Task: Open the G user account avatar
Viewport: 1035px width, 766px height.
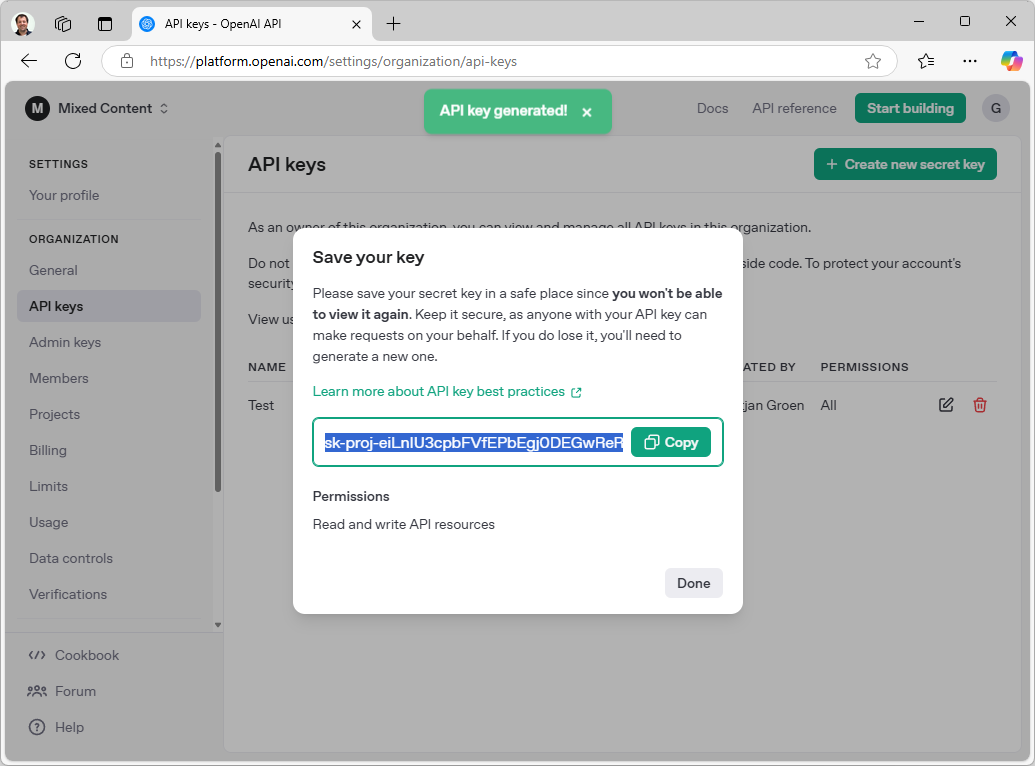Action: tap(995, 108)
